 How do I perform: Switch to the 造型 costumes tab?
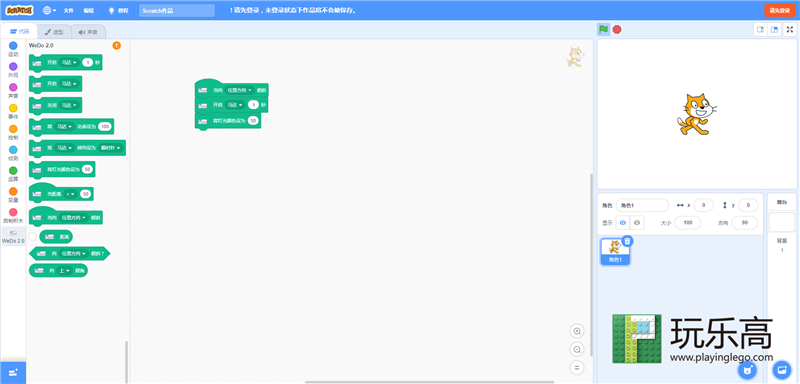click(x=54, y=32)
